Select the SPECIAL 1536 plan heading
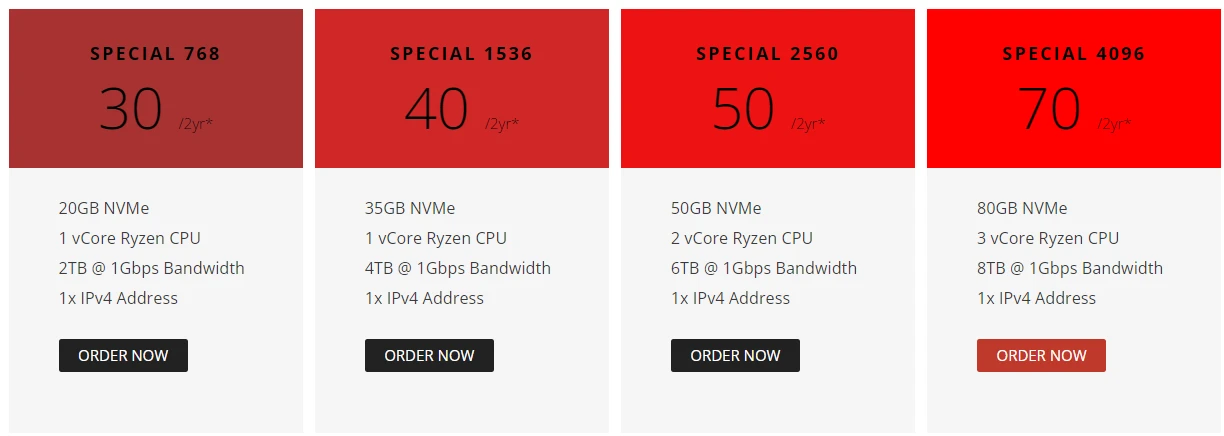The image size is (1224, 436). click(x=461, y=54)
